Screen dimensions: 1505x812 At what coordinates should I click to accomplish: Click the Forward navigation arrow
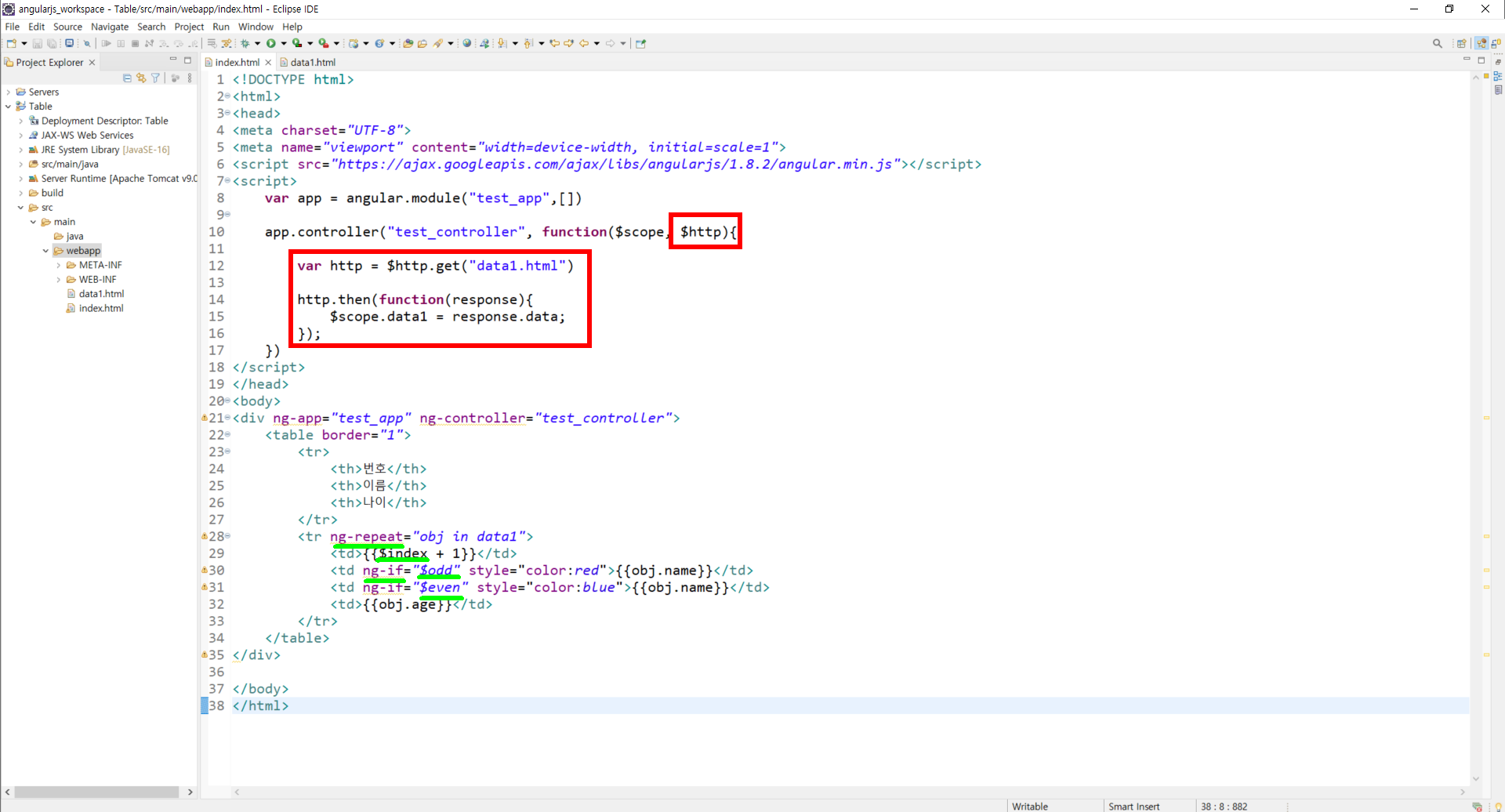610,43
